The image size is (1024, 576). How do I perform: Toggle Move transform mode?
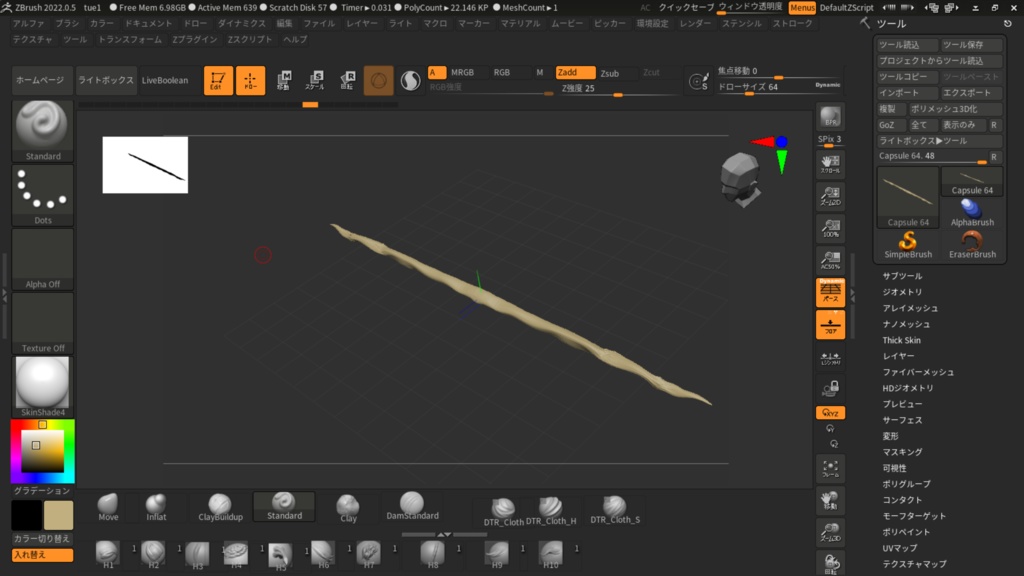283,80
